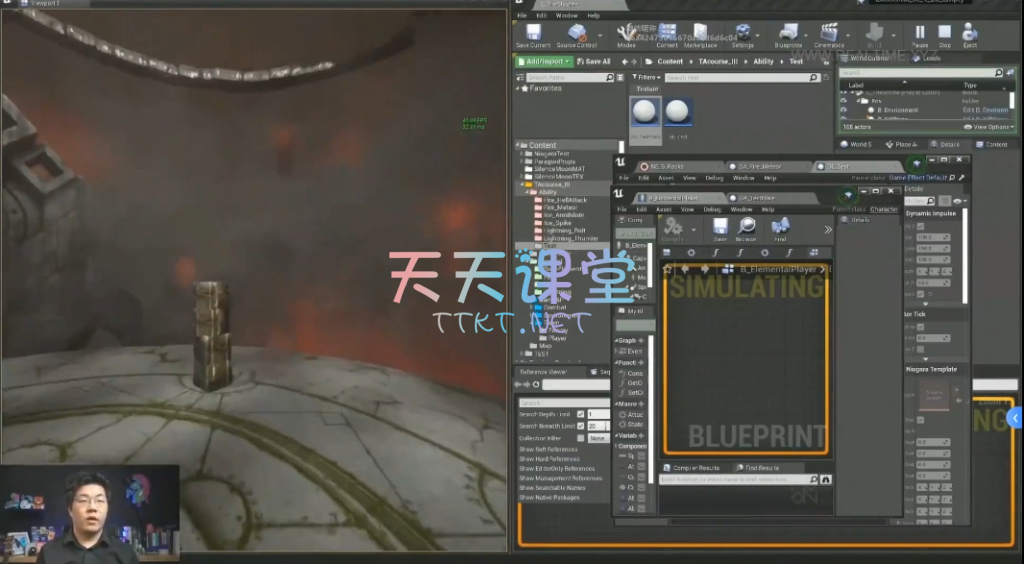Open the Add/Import dropdown

pyautogui.click(x=542, y=61)
